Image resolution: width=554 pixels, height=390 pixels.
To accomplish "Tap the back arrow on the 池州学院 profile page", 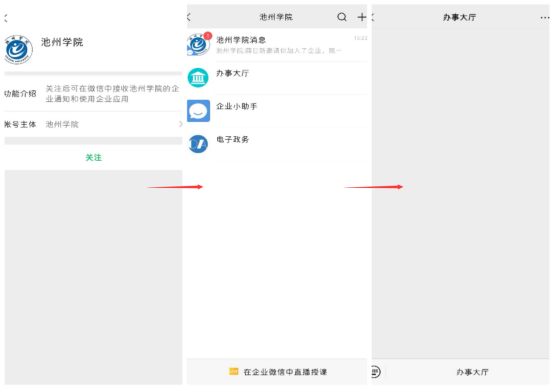I will tap(6, 18).
